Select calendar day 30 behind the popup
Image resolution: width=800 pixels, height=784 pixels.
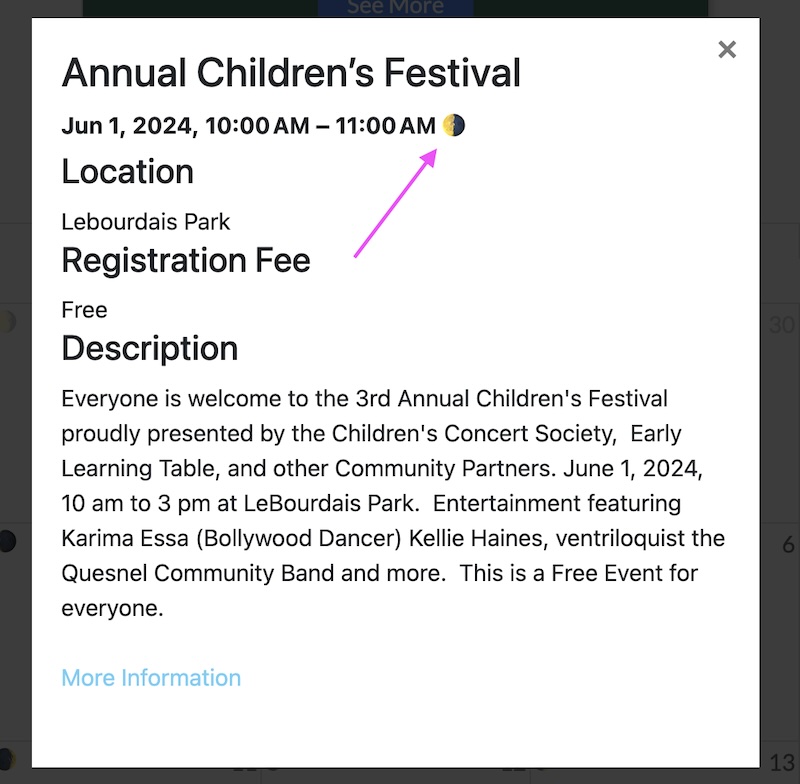point(782,325)
